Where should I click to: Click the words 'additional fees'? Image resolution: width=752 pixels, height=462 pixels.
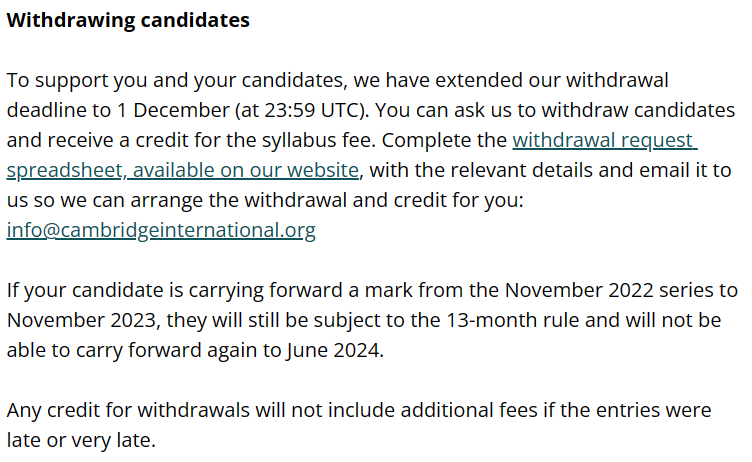click(469, 410)
